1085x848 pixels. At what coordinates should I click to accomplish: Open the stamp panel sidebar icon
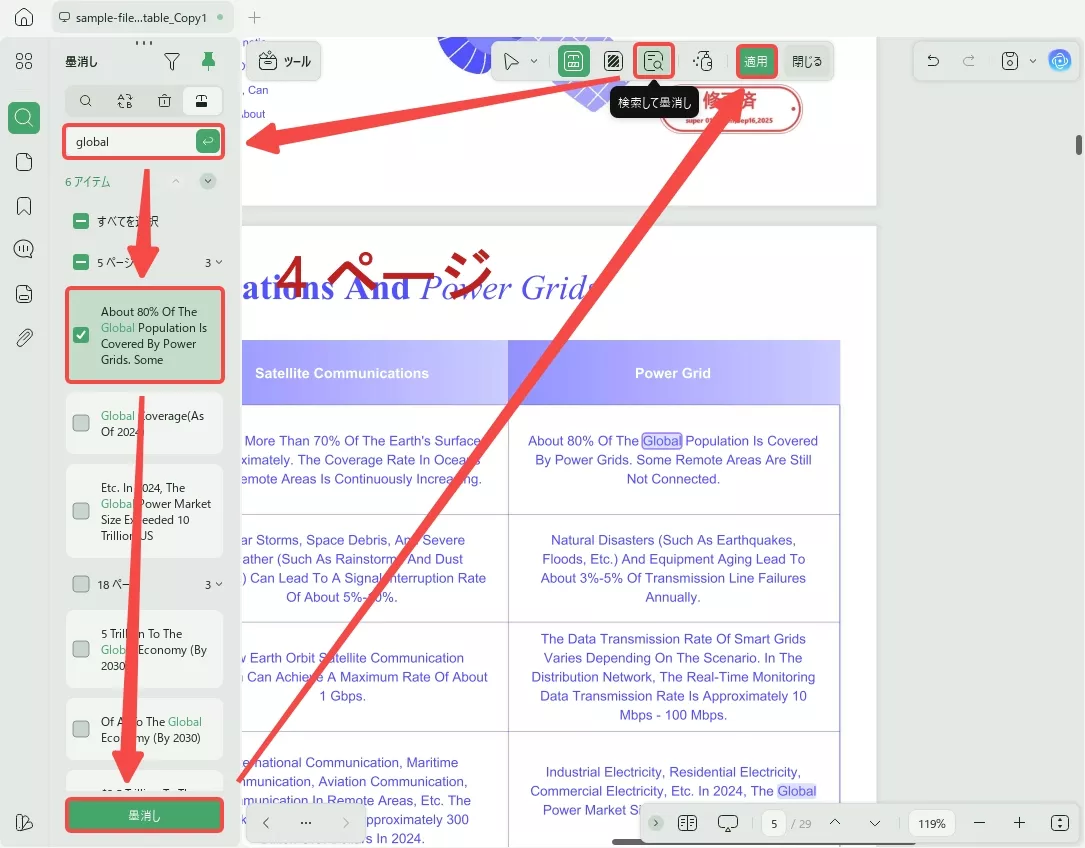(24, 294)
